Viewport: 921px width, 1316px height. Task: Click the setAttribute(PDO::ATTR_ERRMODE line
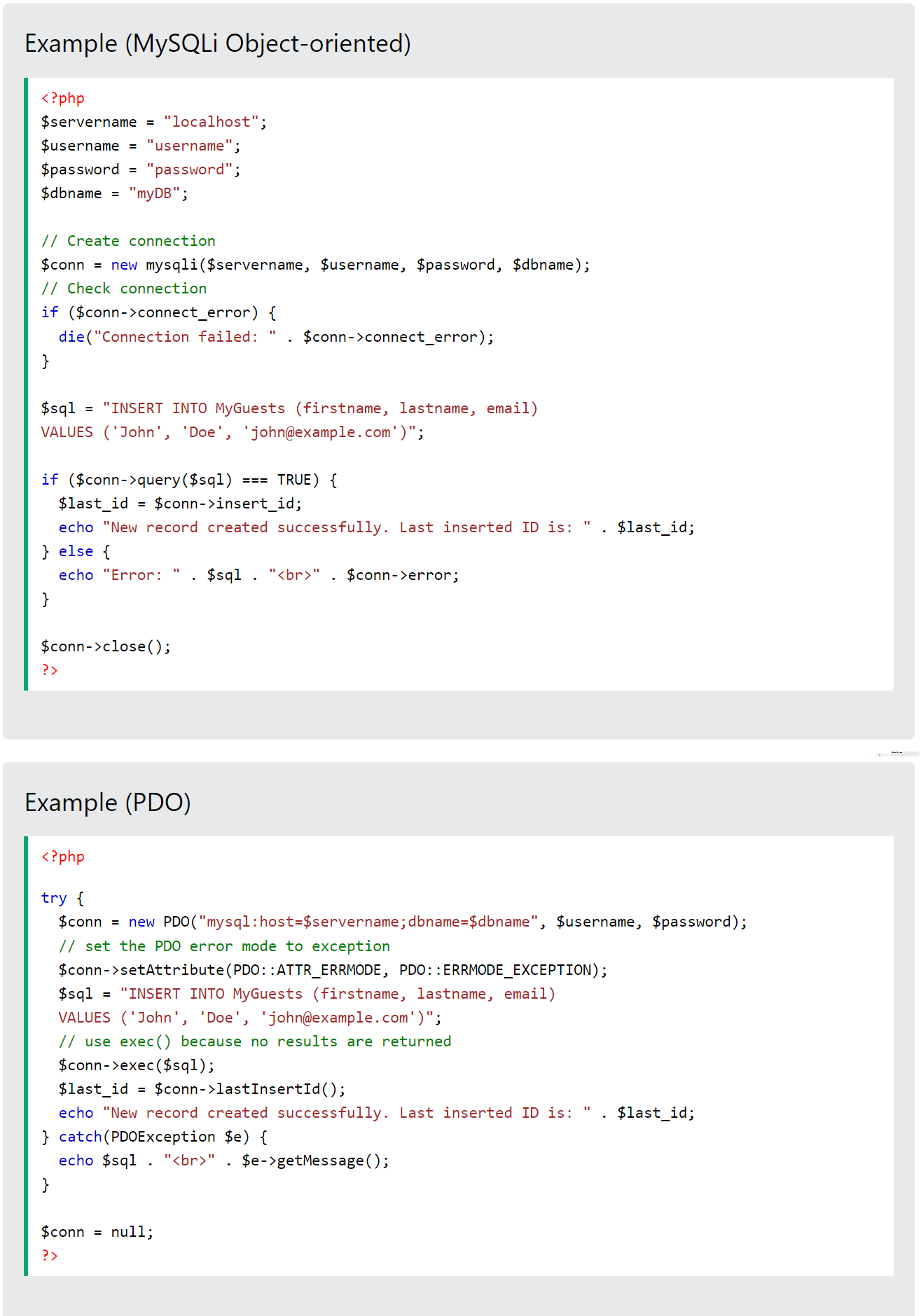coord(333,970)
